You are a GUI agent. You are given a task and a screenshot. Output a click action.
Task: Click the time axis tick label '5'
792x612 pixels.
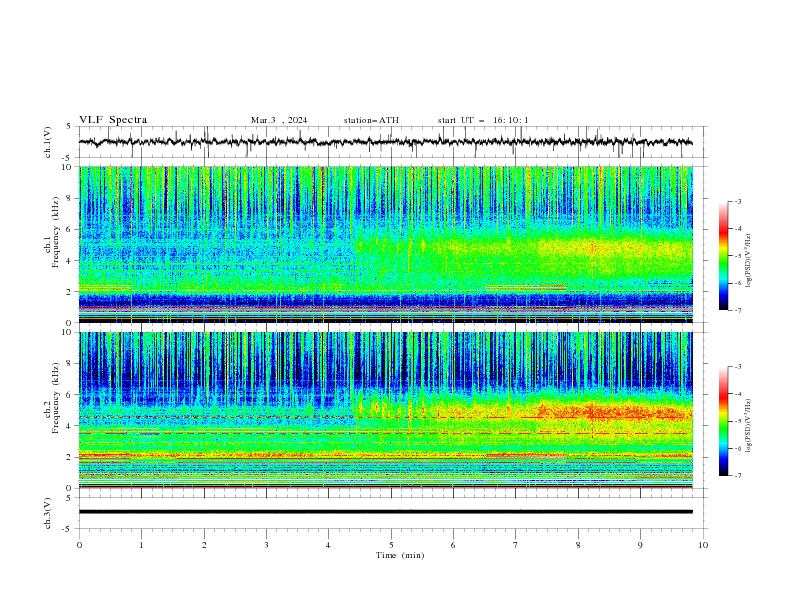pos(391,545)
